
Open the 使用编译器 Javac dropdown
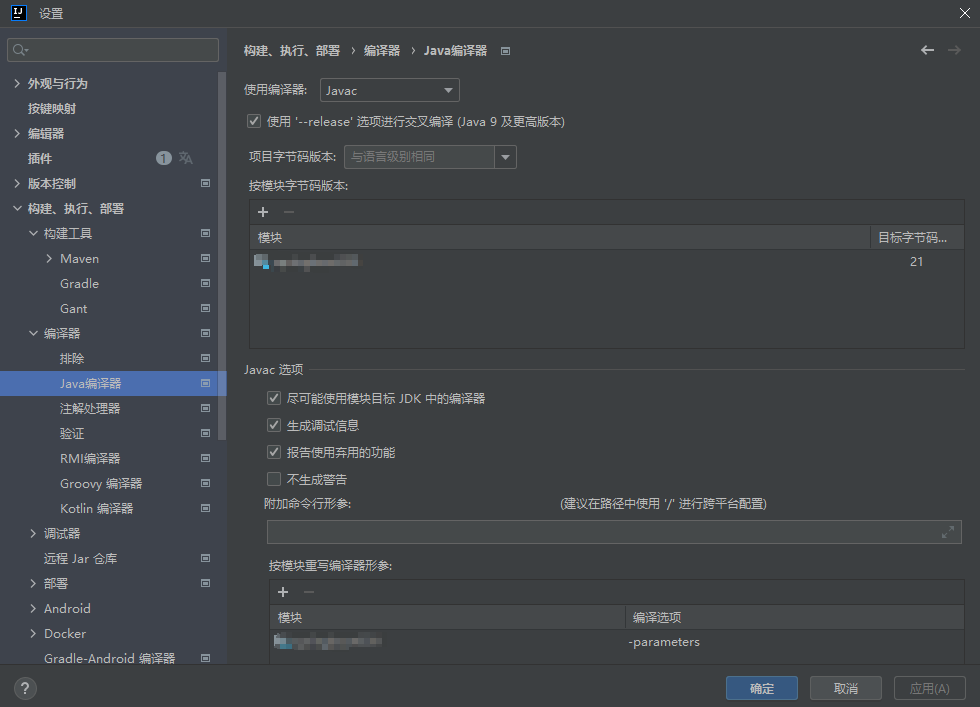tap(390, 90)
